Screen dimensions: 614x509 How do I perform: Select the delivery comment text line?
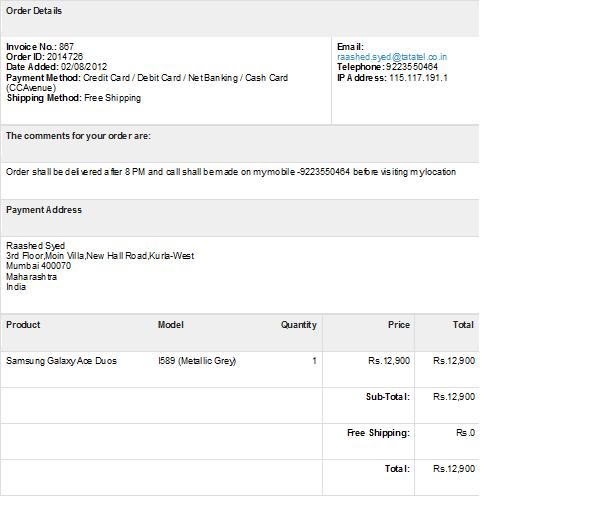(231, 172)
